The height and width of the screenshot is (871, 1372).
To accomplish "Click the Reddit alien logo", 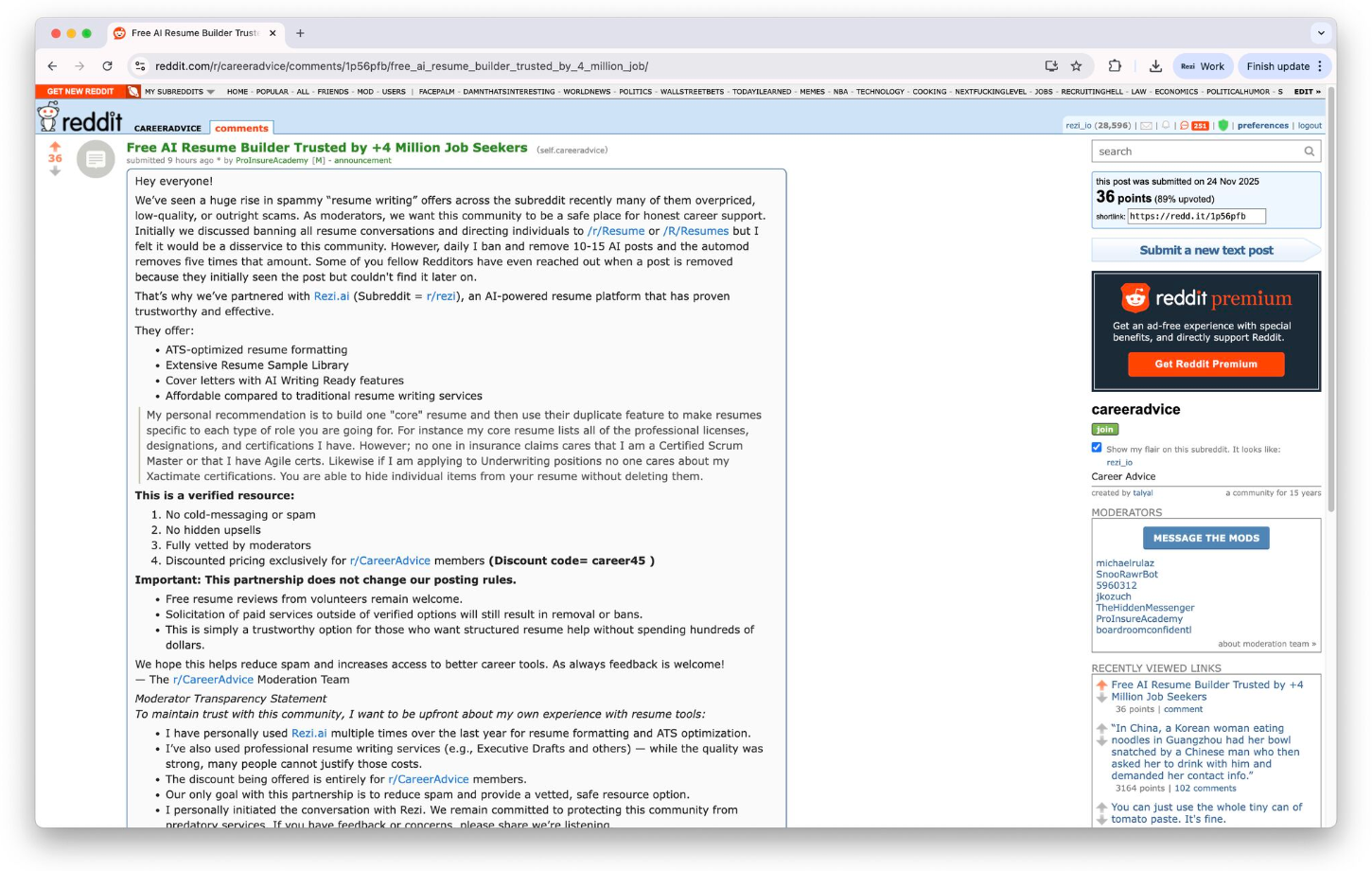I will [47, 116].
